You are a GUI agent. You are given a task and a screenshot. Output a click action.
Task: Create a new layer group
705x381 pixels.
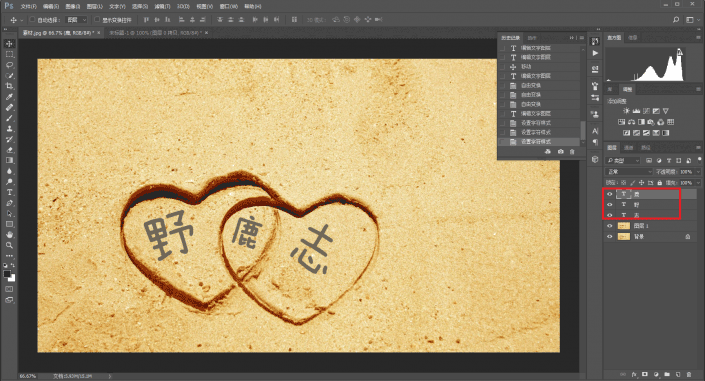(667, 374)
